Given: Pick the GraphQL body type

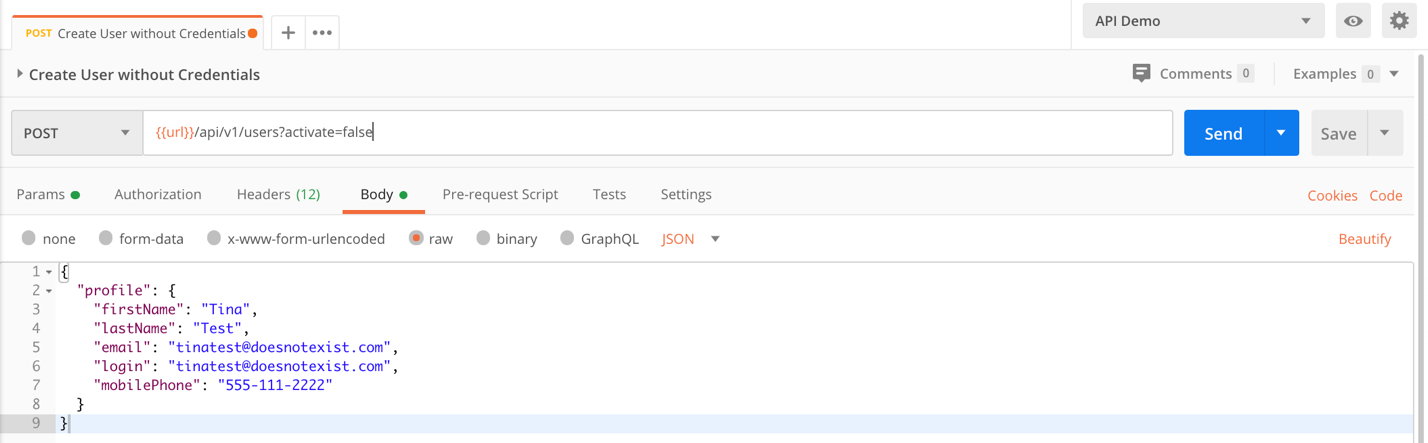Looking at the screenshot, I should tap(567, 238).
